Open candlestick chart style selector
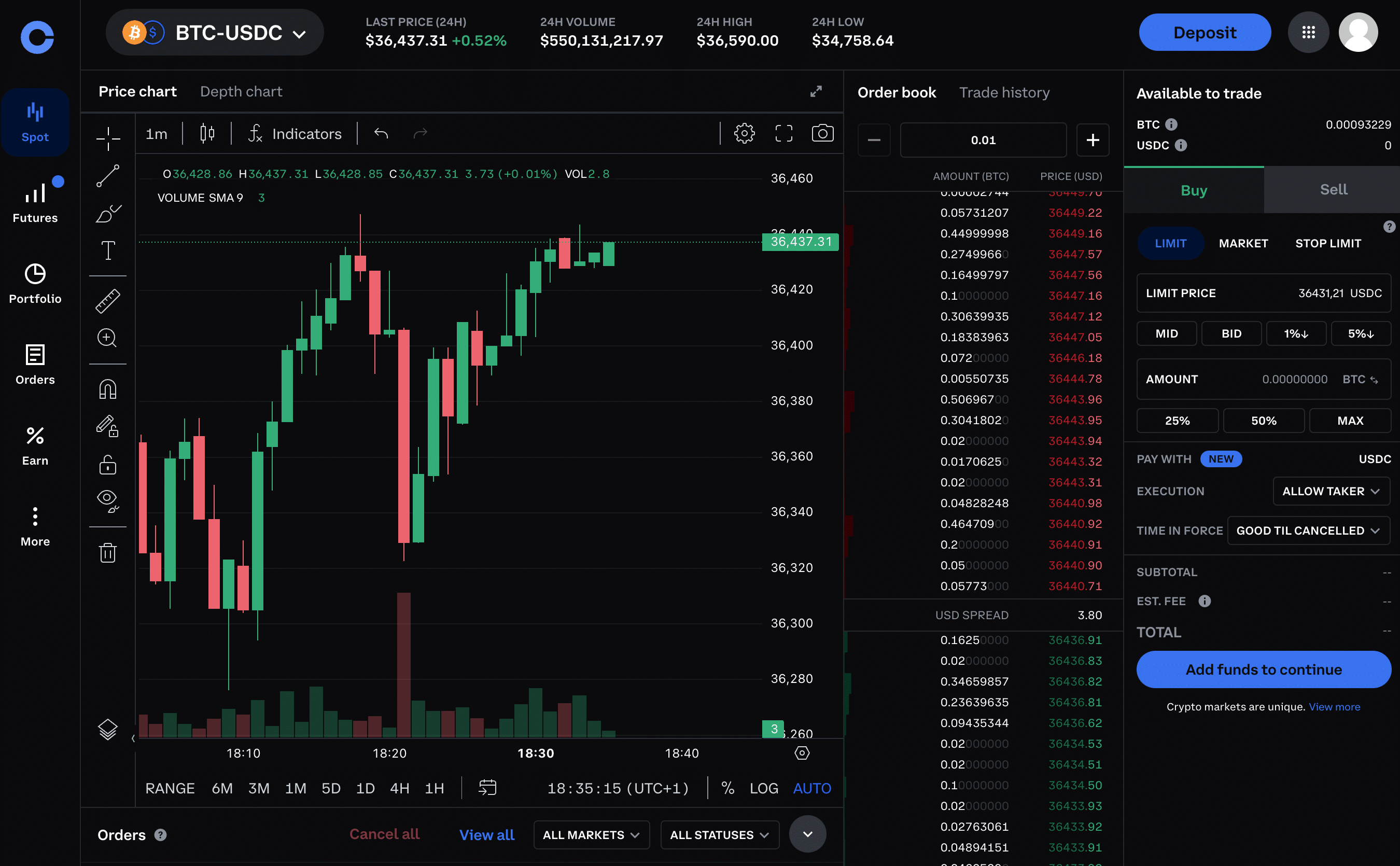The width and height of the screenshot is (1400, 866). pyautogui.click(x=207, y=133)
